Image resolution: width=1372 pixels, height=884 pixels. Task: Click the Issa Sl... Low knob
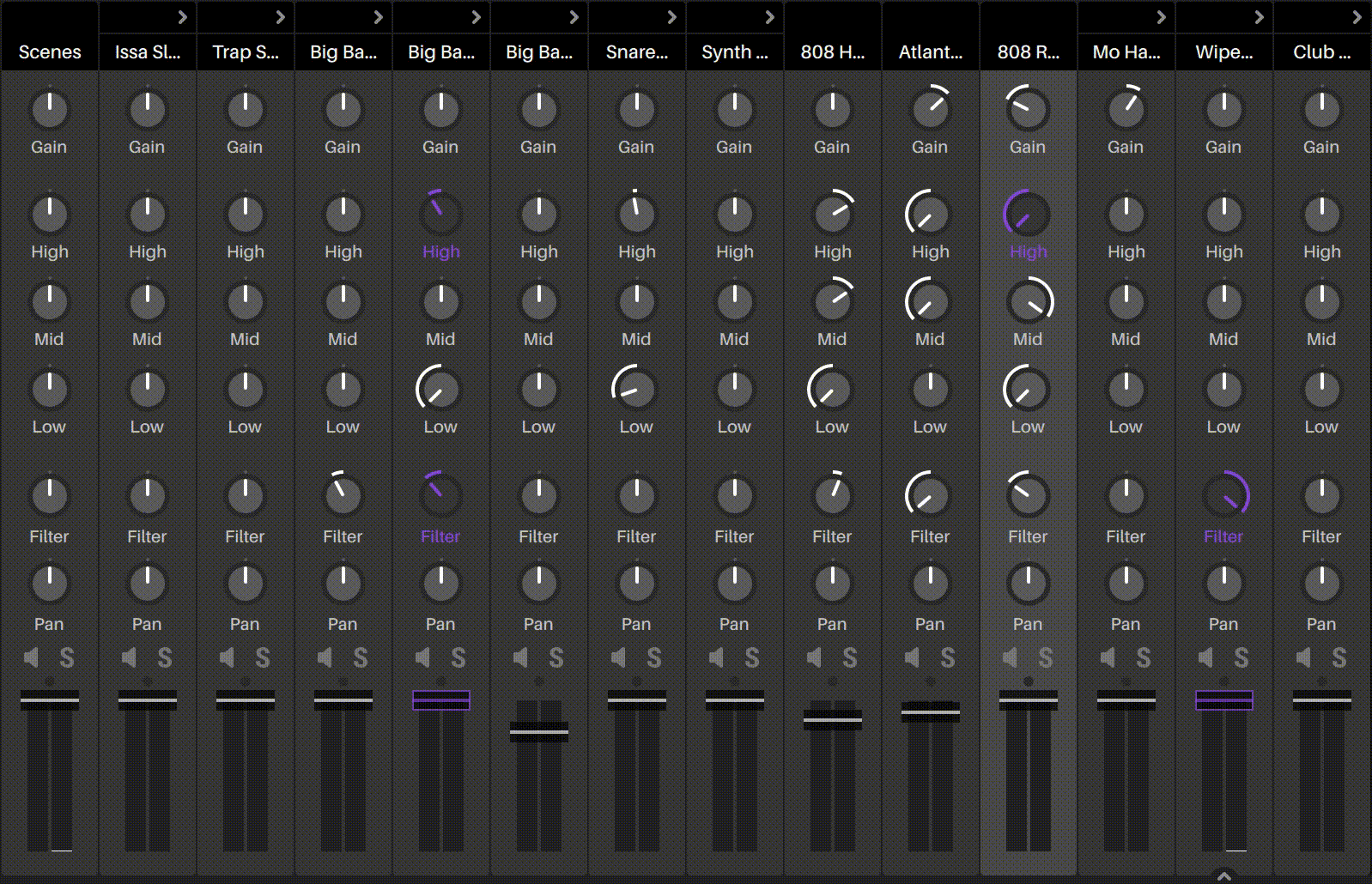(x=148, y=390)
